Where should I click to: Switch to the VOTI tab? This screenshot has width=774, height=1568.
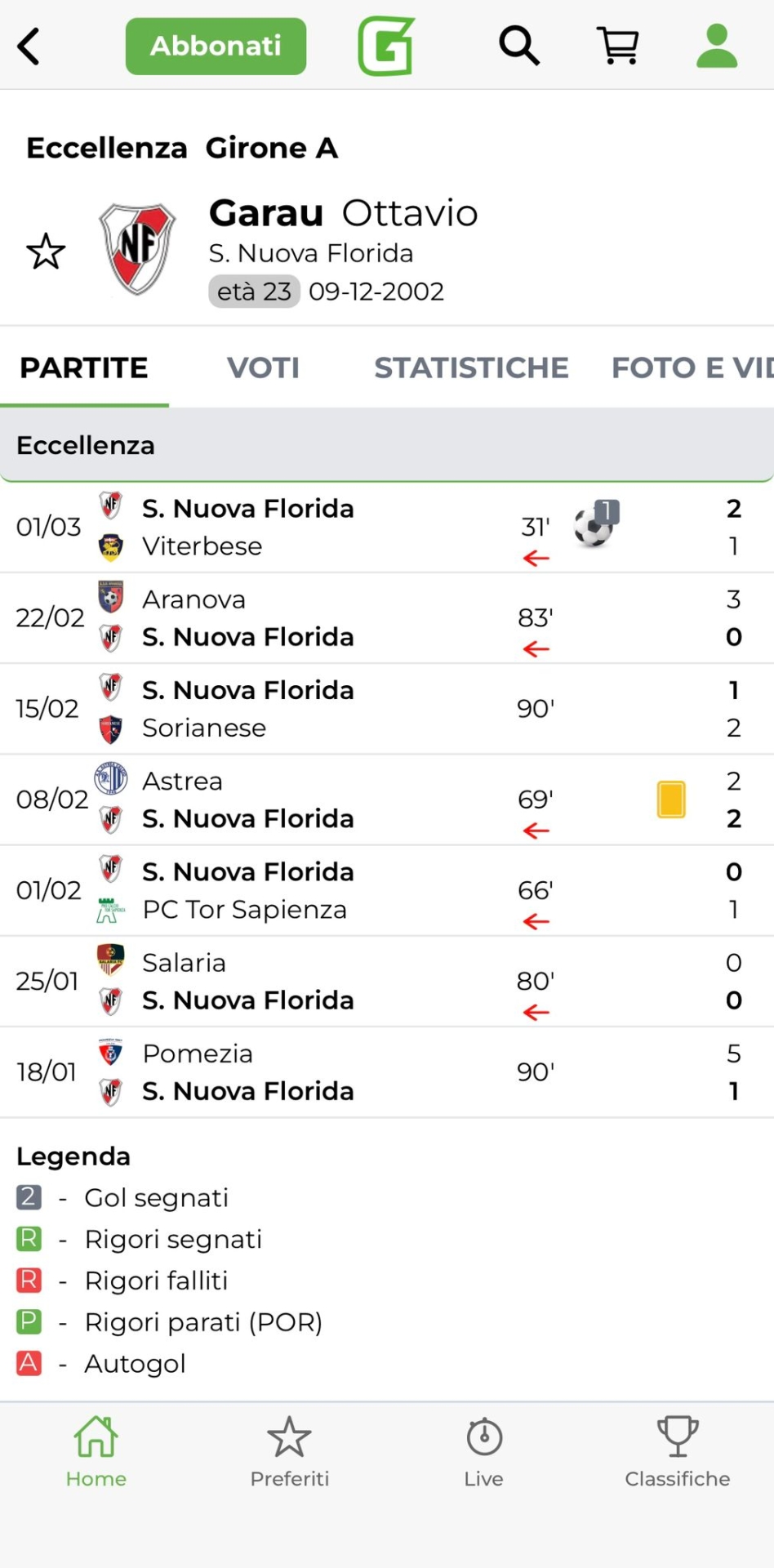(263, 367)
